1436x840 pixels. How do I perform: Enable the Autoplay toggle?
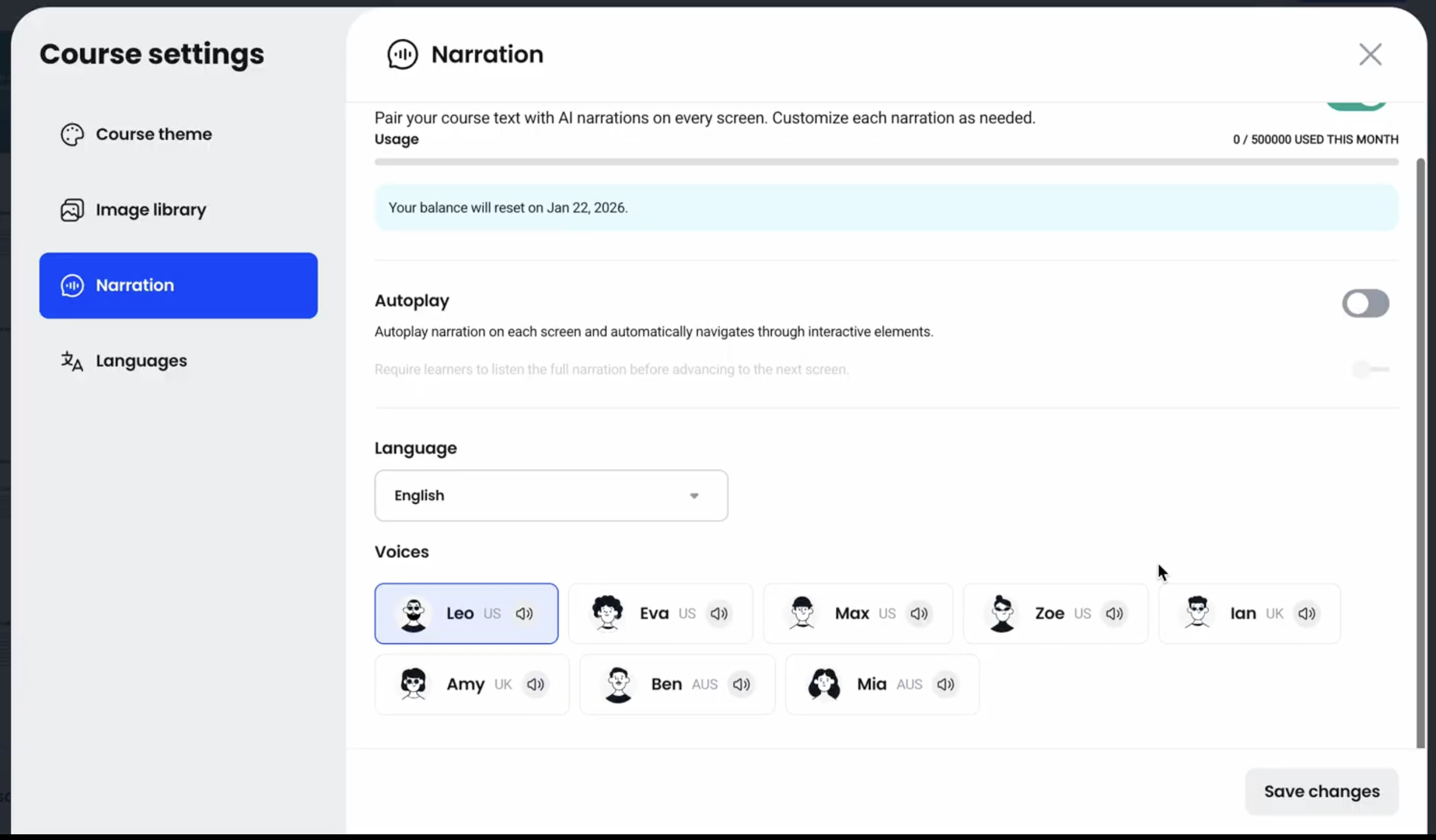pyautogui.click(x=1365, y=303)
